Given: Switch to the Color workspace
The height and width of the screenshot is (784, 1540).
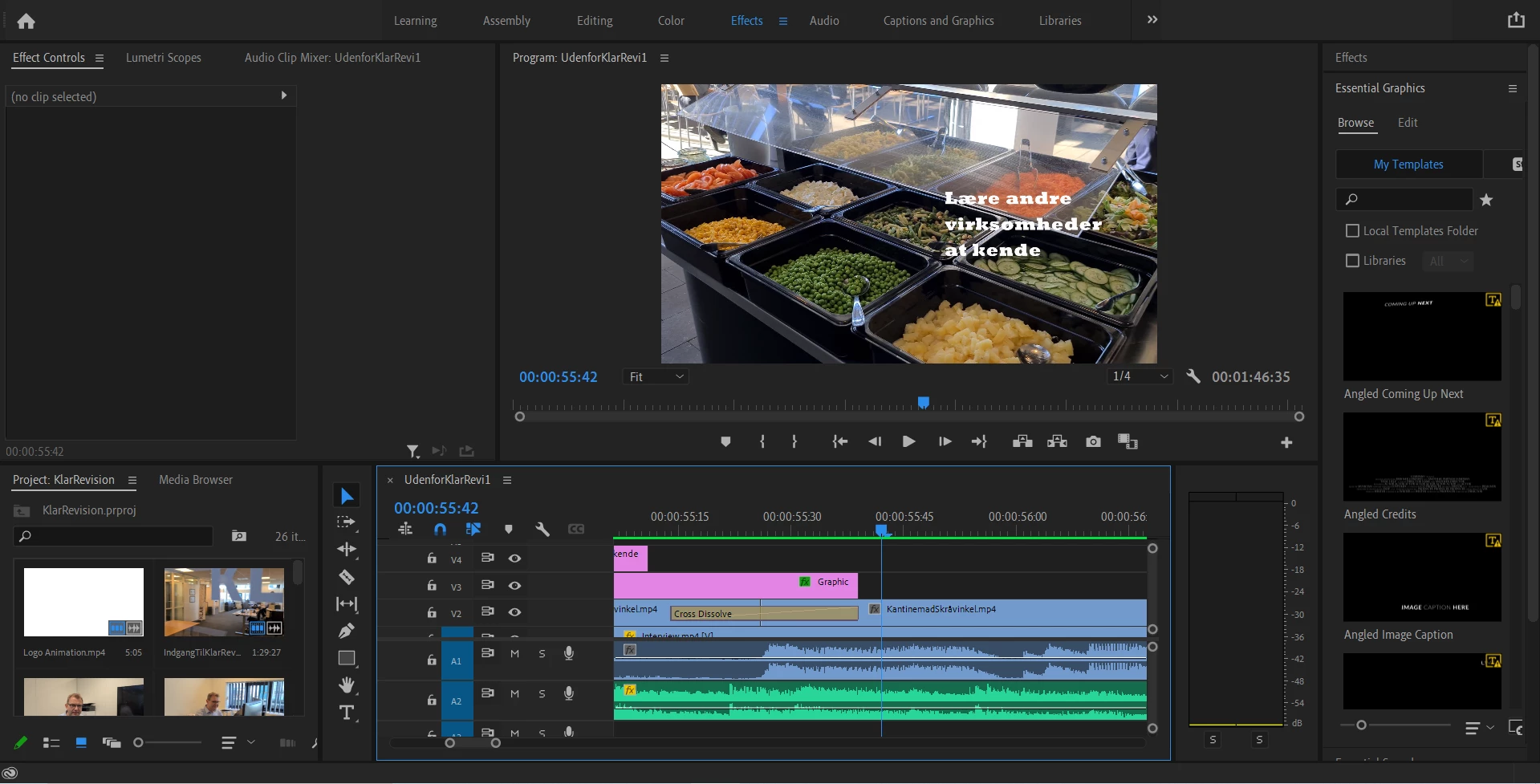Looking at the screenshot, I should (x=671, y=21).
